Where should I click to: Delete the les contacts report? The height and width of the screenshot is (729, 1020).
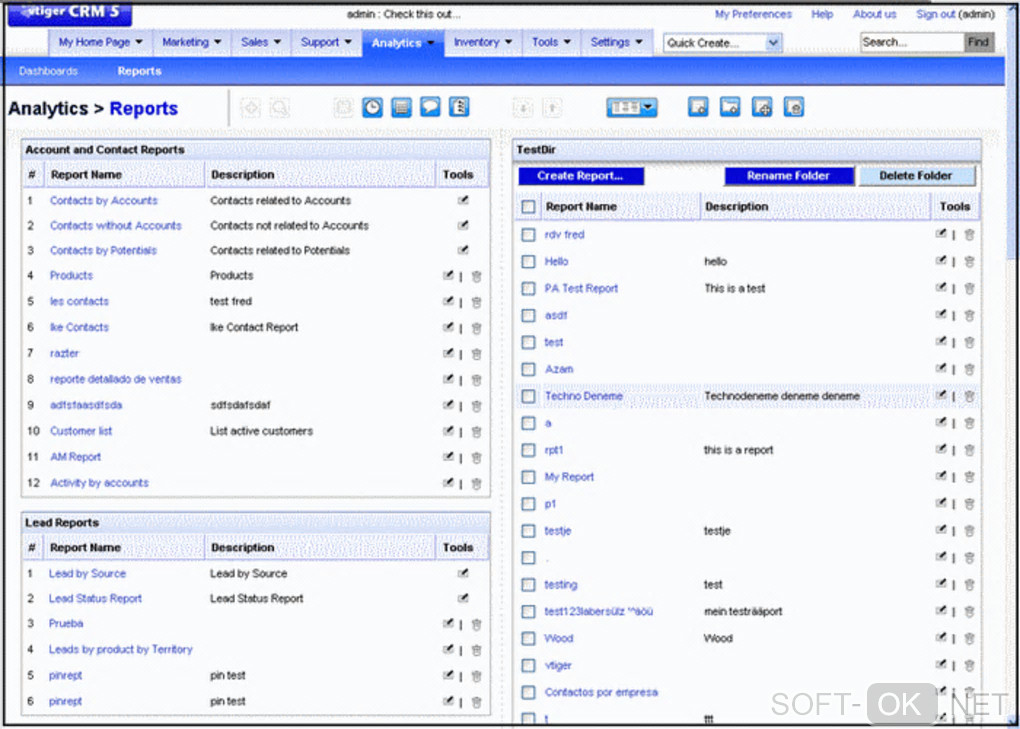click(476, 302)
